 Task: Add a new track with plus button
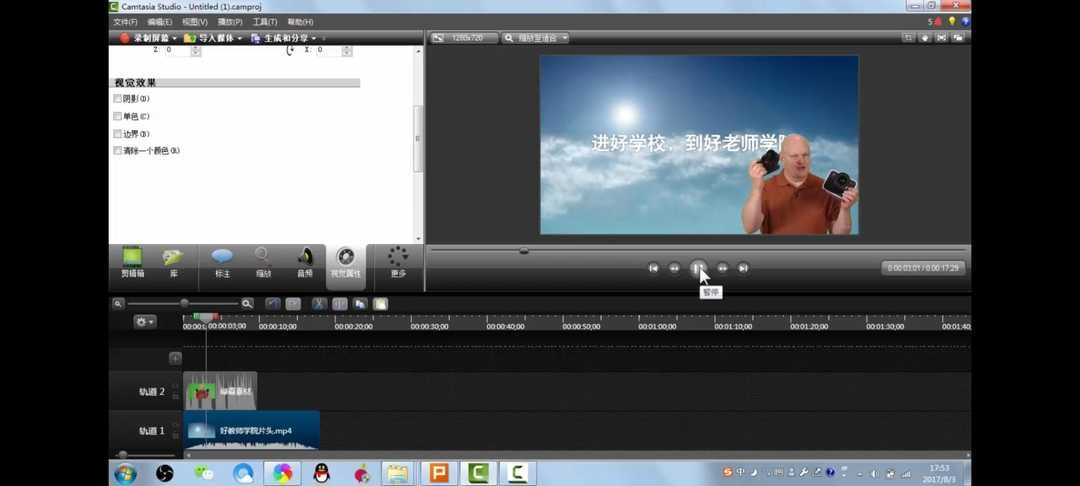(176, 358)
